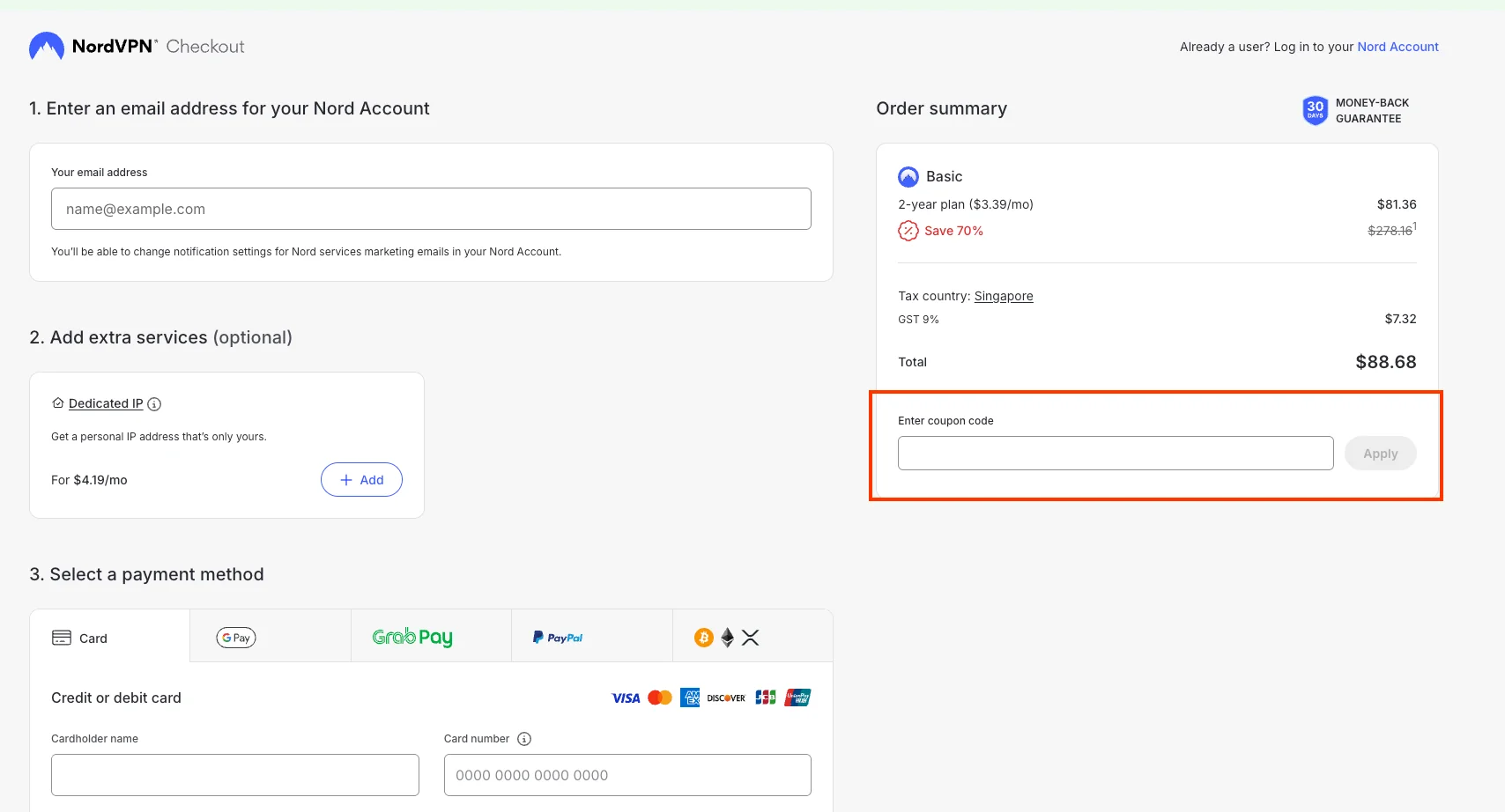This screenshot has width=1505, height=812.
Task: Click the Basic plan logo icon
Action: pos(908,177)
